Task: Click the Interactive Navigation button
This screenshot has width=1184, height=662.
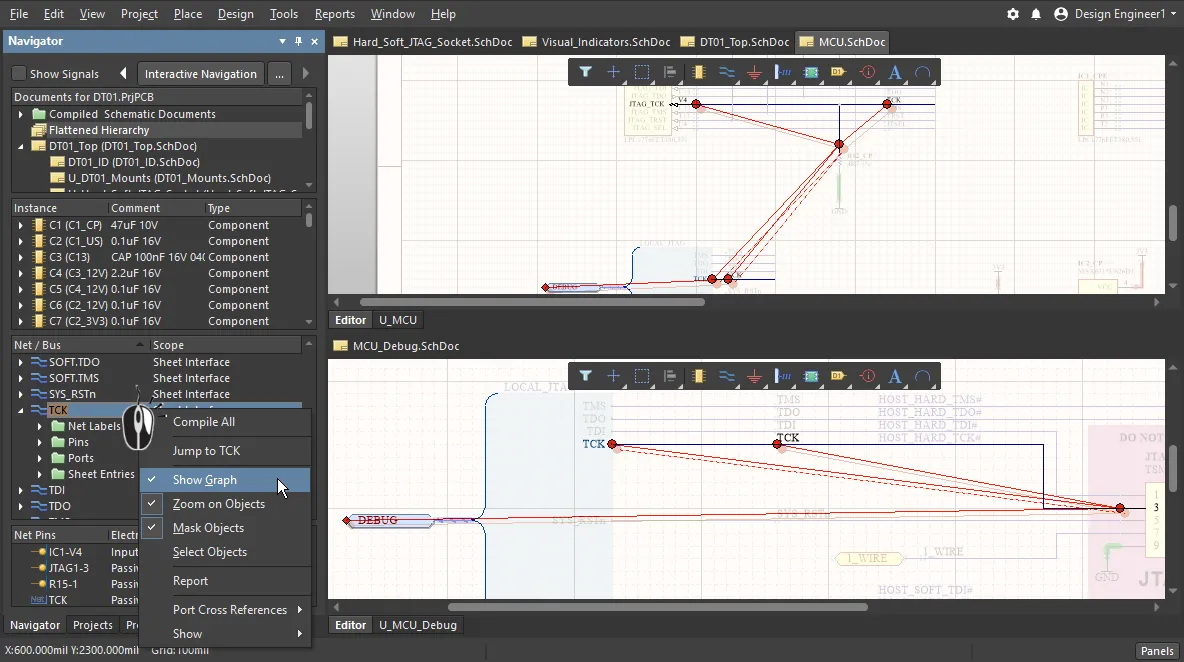Action: pyautogui.click(x=201, y=74)
